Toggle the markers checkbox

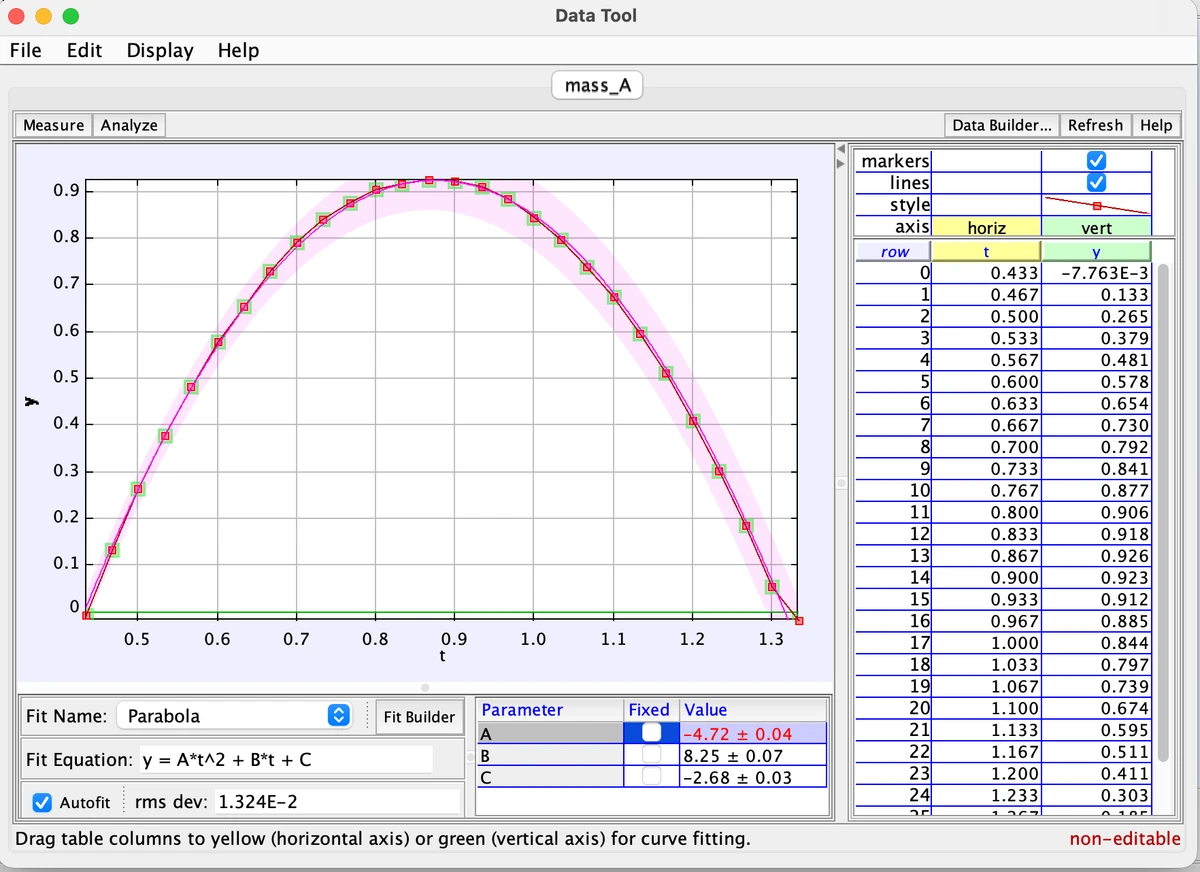pos(1096,161)
